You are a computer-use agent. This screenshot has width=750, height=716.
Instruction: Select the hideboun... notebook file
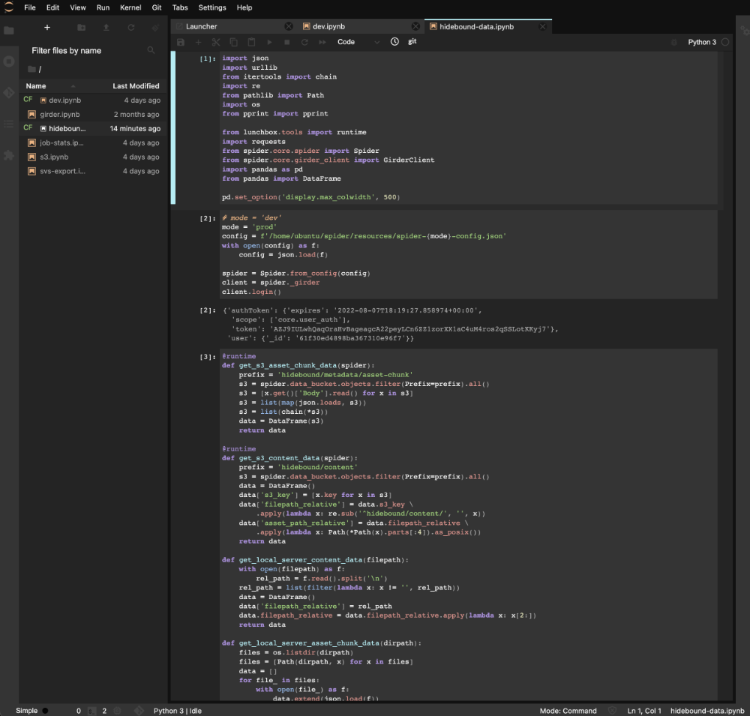pos(93,129)
